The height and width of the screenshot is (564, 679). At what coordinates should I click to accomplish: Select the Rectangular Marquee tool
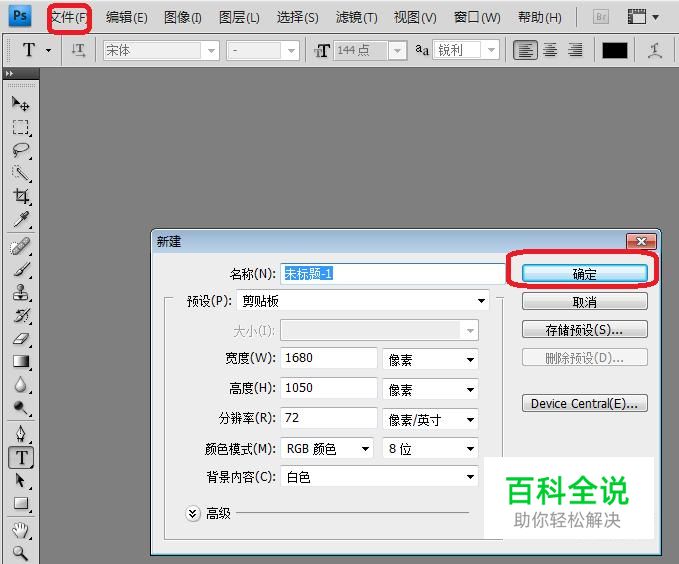(x=20, y=127)
